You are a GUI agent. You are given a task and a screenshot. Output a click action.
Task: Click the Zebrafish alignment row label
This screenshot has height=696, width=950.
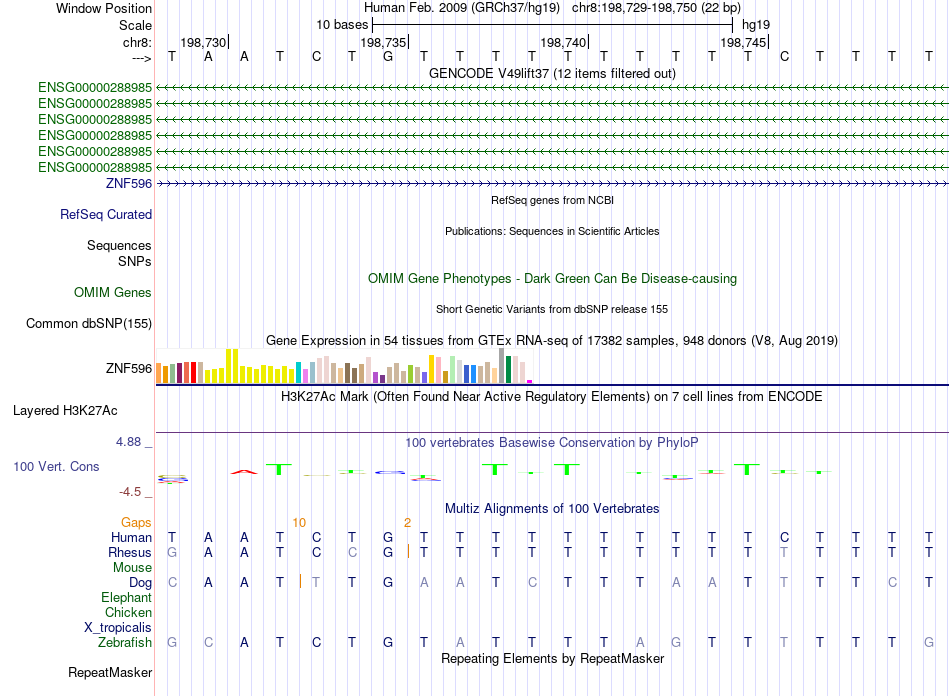click(125, 643)
